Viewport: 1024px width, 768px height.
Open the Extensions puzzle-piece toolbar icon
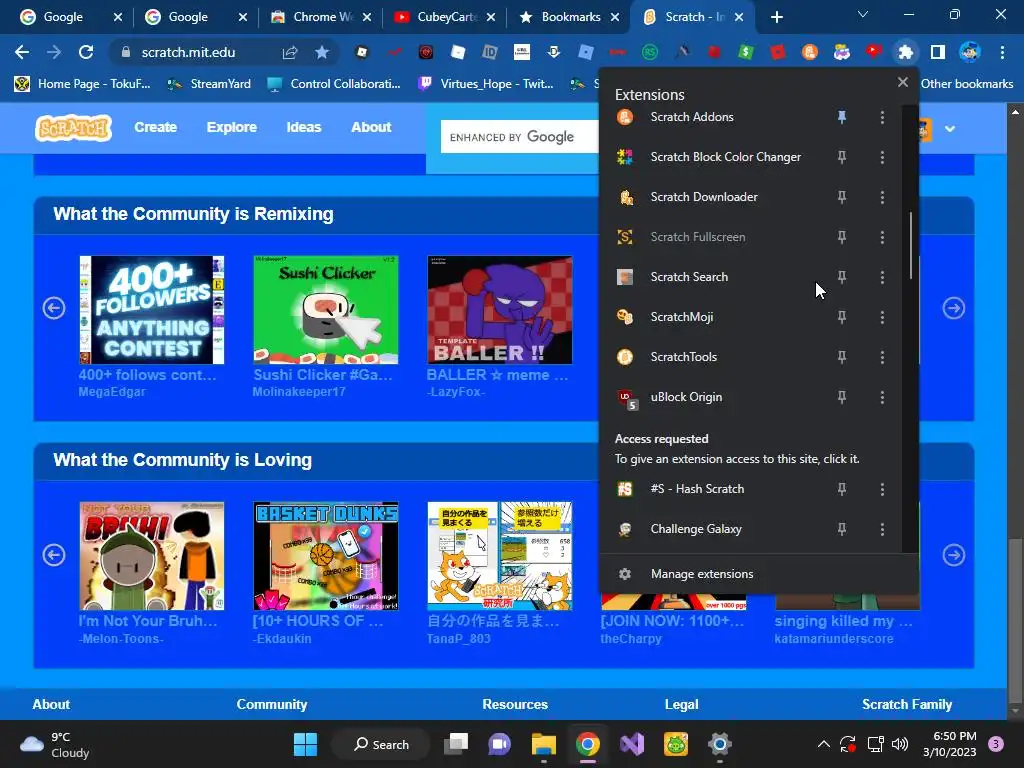[x=905, y=52]
